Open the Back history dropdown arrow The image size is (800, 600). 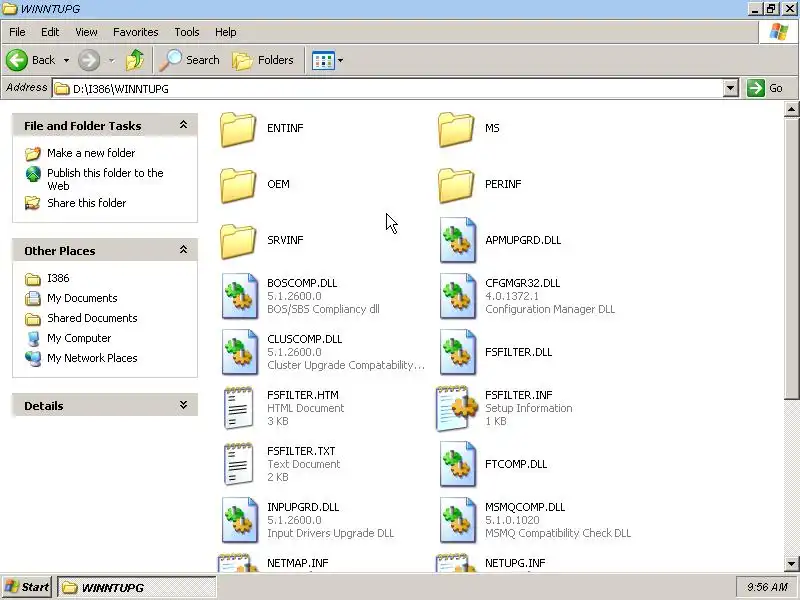pos(66,61)
